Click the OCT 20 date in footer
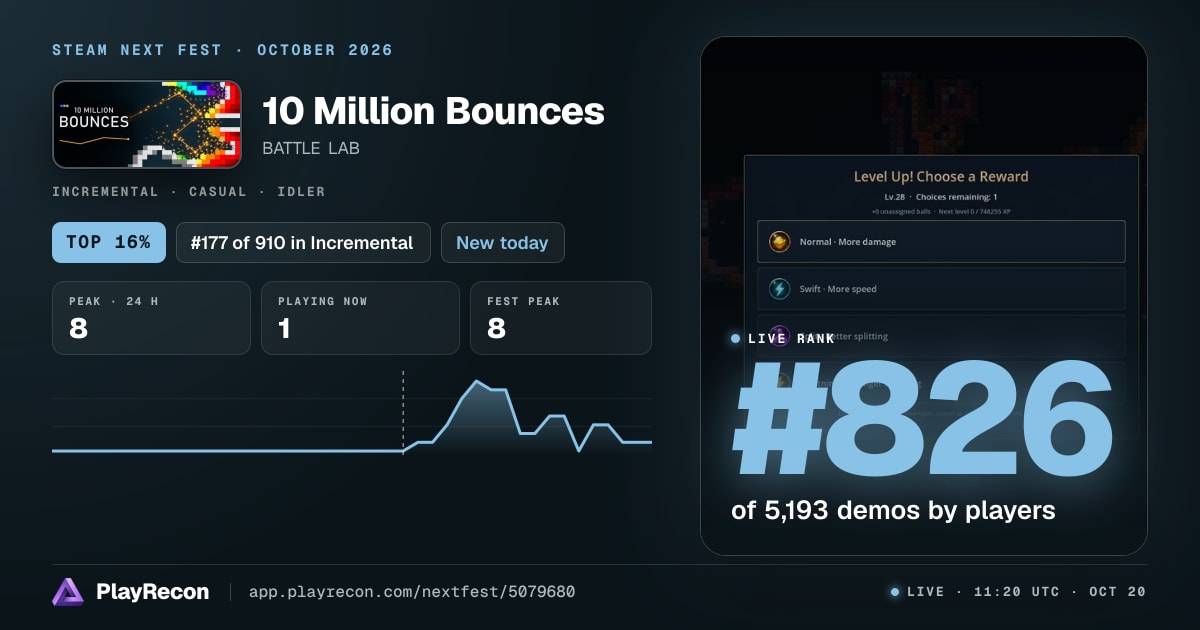Image resolution: width=1200 pixels, height=630 pixels. pos(1119,592)
